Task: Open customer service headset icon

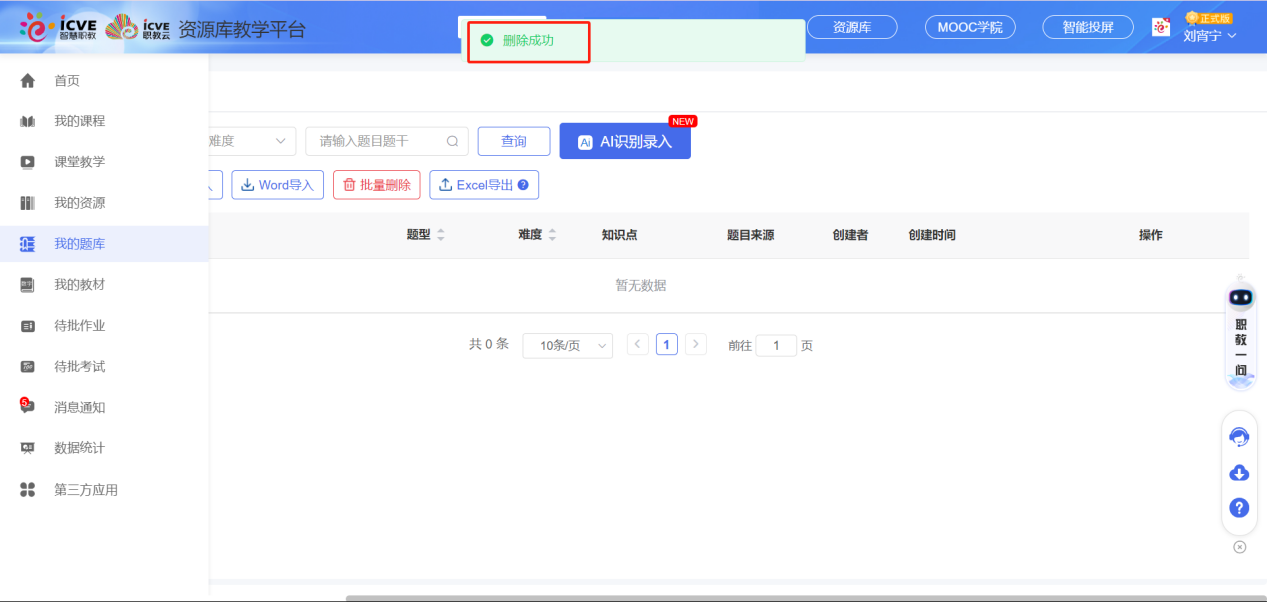Action: coord(1239,437)
